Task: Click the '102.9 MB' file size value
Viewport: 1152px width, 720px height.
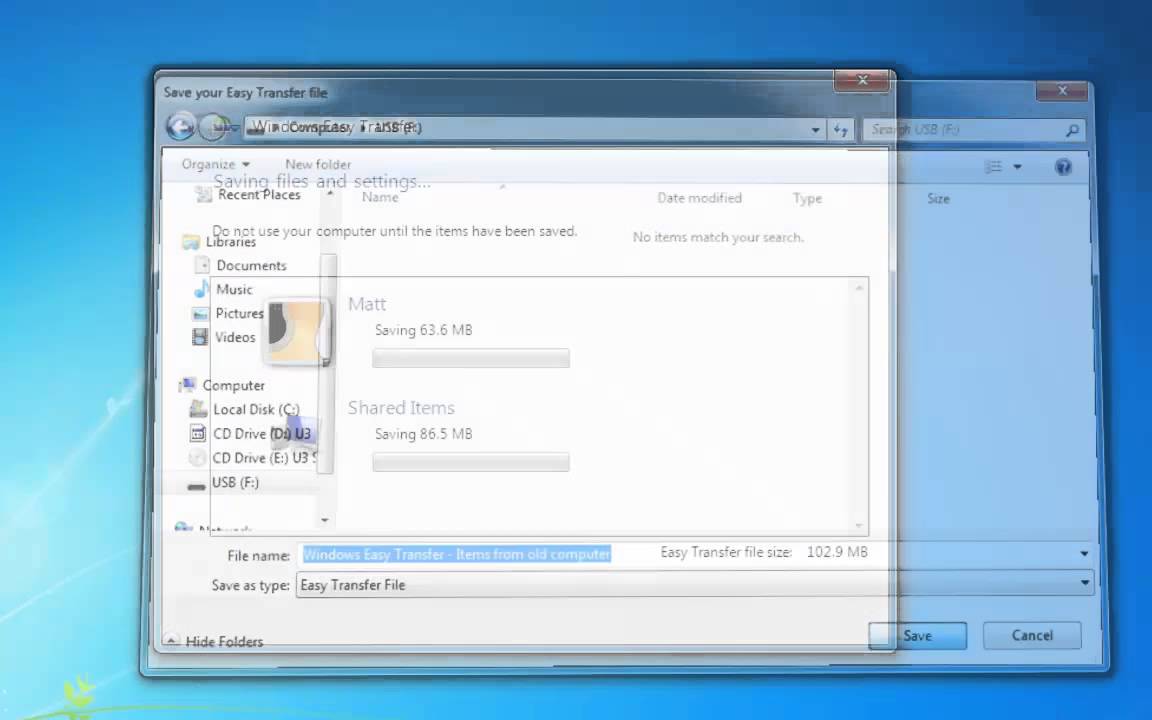Action: [x=837, y=552]
